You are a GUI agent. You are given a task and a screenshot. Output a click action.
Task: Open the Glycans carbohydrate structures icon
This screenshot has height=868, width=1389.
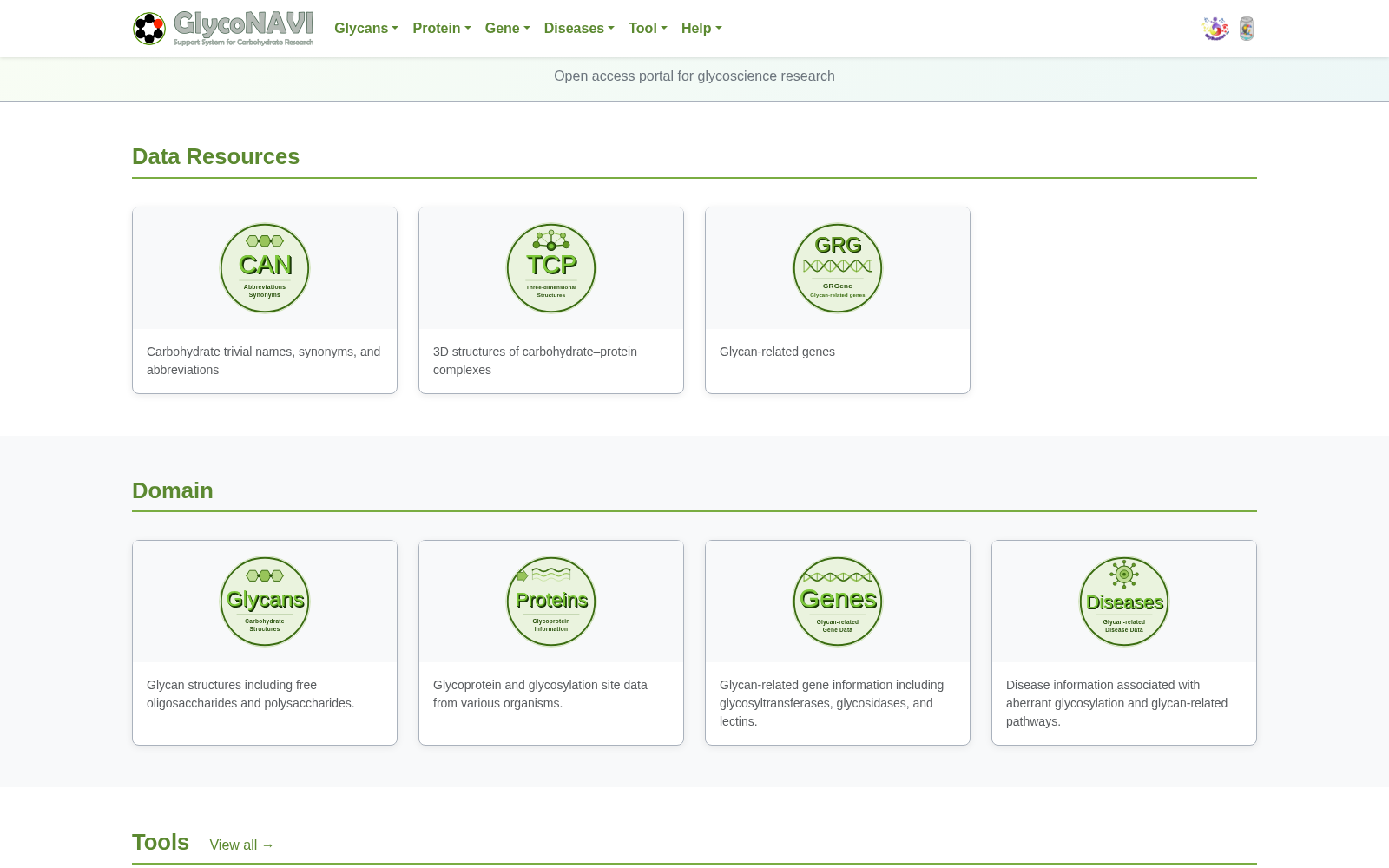(265, 602)
